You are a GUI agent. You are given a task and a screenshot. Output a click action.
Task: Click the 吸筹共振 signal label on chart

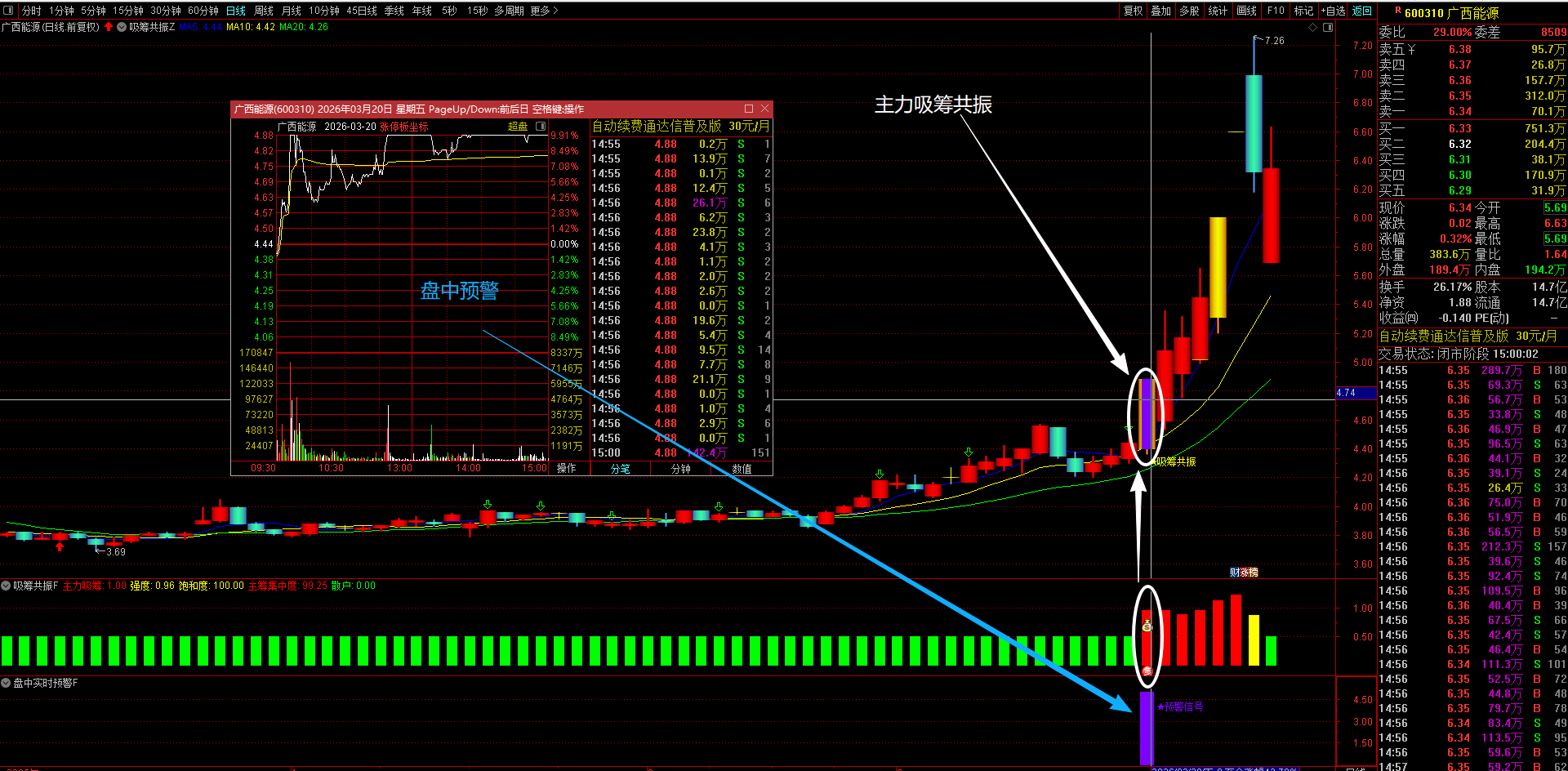click(x=1176, y=461)
